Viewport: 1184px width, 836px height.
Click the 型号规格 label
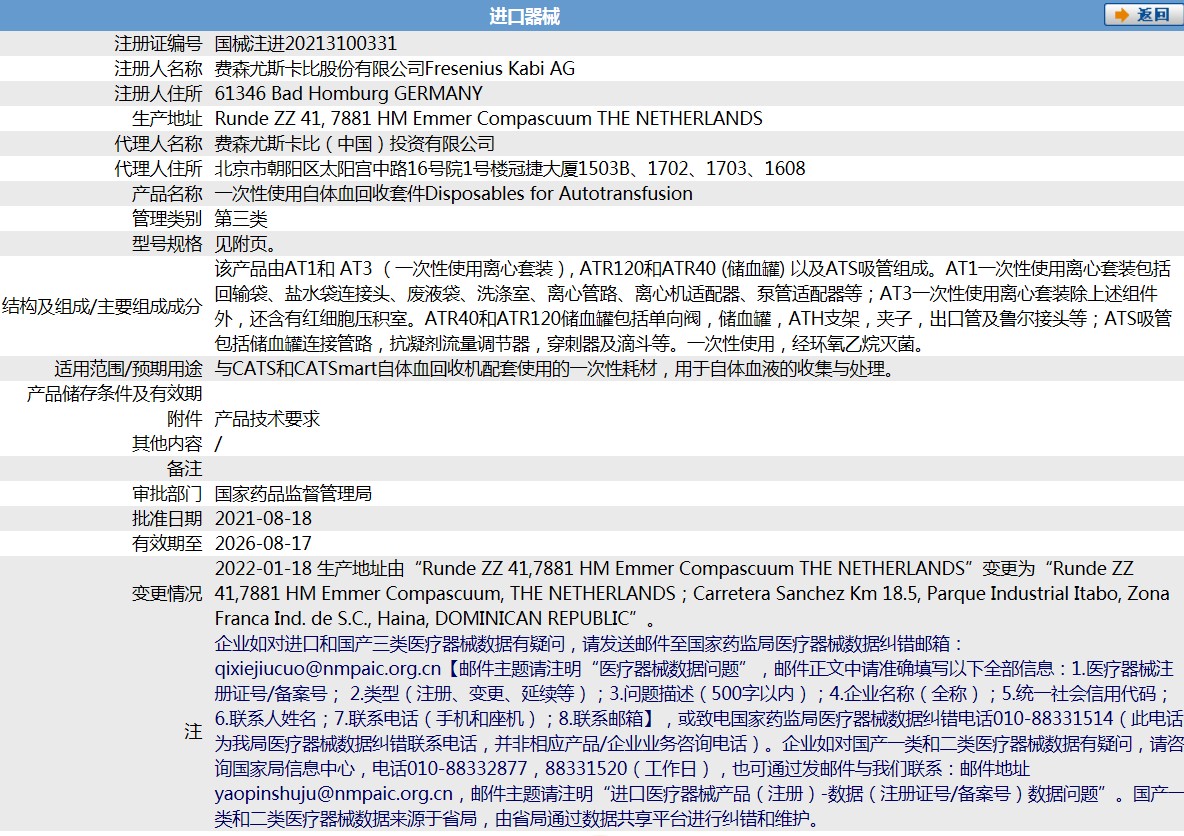click(x=167, y=244)
